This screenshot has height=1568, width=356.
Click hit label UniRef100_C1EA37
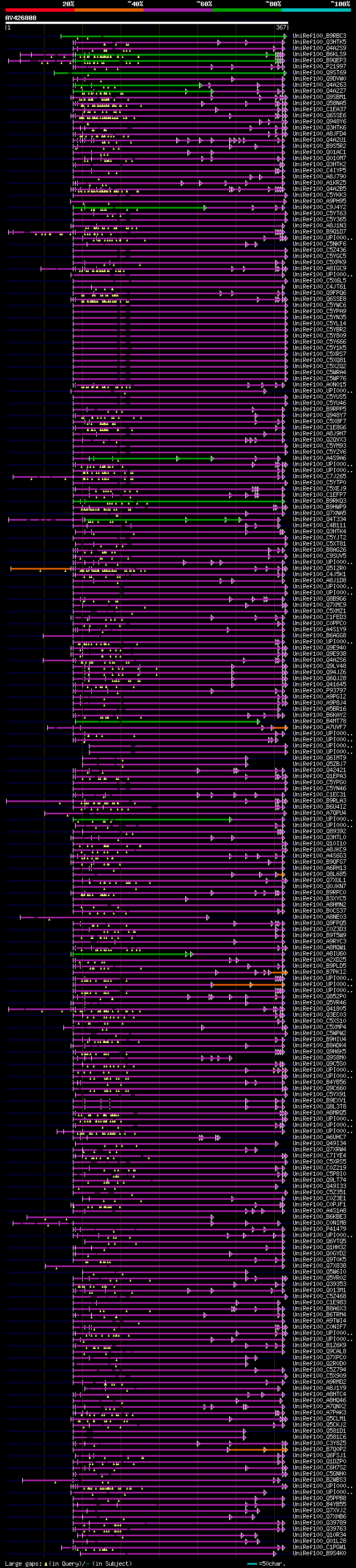click(319, 110)
